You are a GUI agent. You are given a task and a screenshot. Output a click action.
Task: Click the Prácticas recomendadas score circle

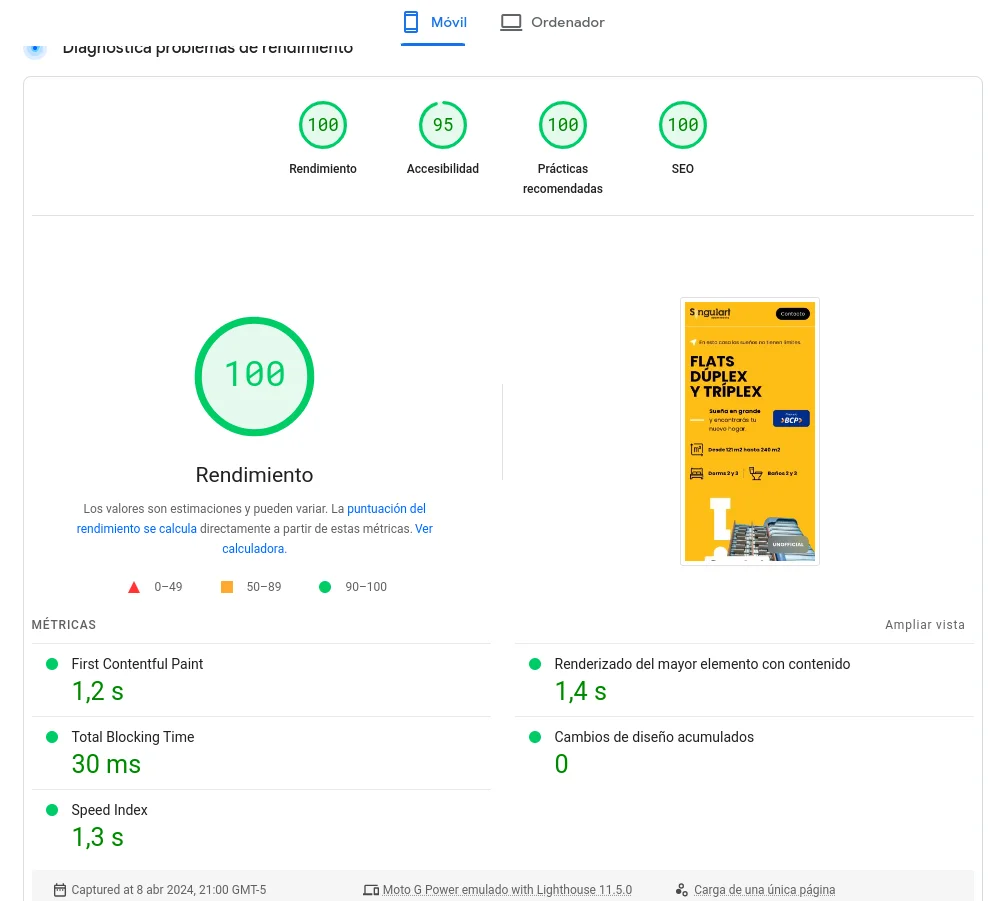click(562, 124)
